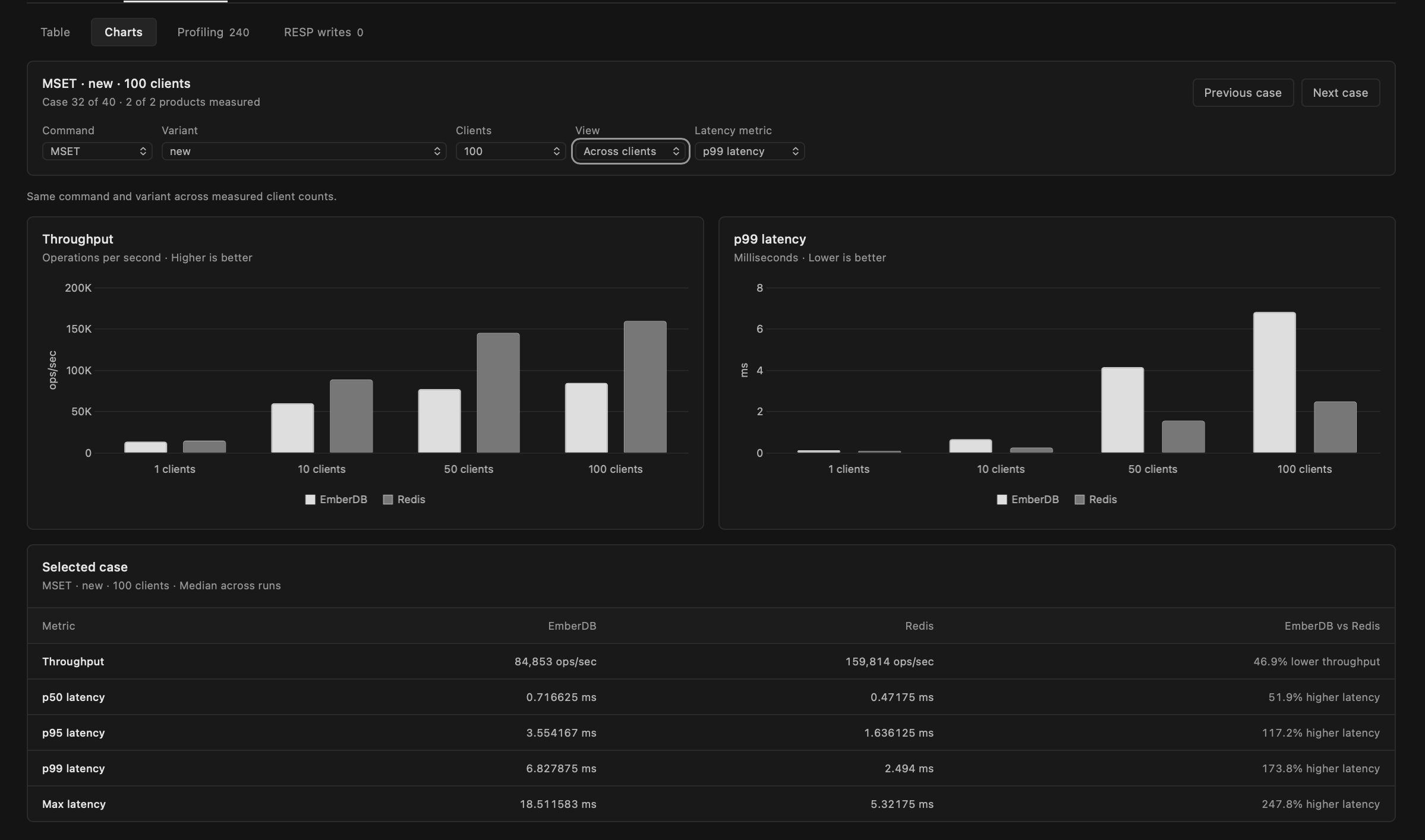
Task: Open the Profiling 240 tab
Action: [213, 32]
